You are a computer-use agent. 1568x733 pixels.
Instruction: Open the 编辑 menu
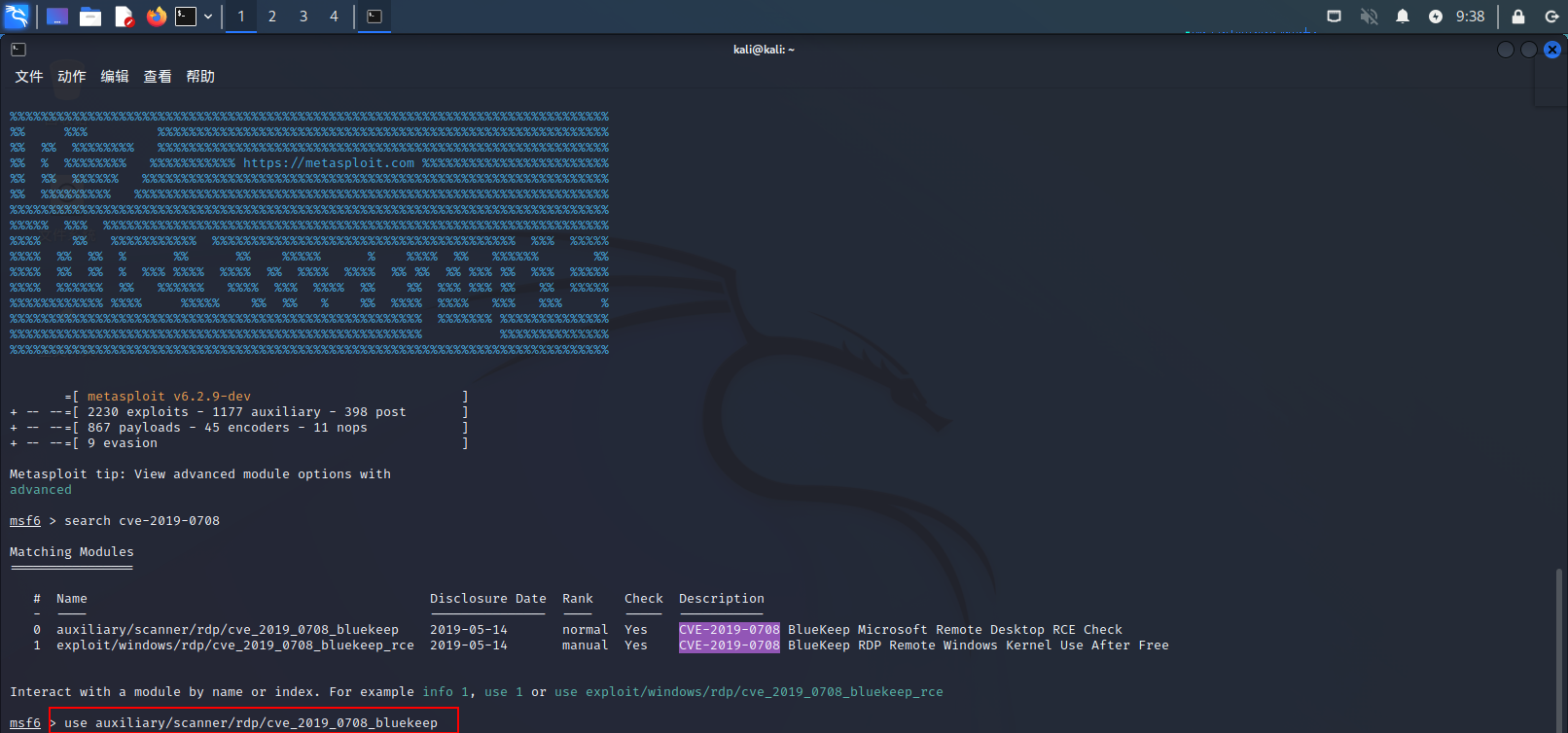pyautogui.click(x=115, y=77)
